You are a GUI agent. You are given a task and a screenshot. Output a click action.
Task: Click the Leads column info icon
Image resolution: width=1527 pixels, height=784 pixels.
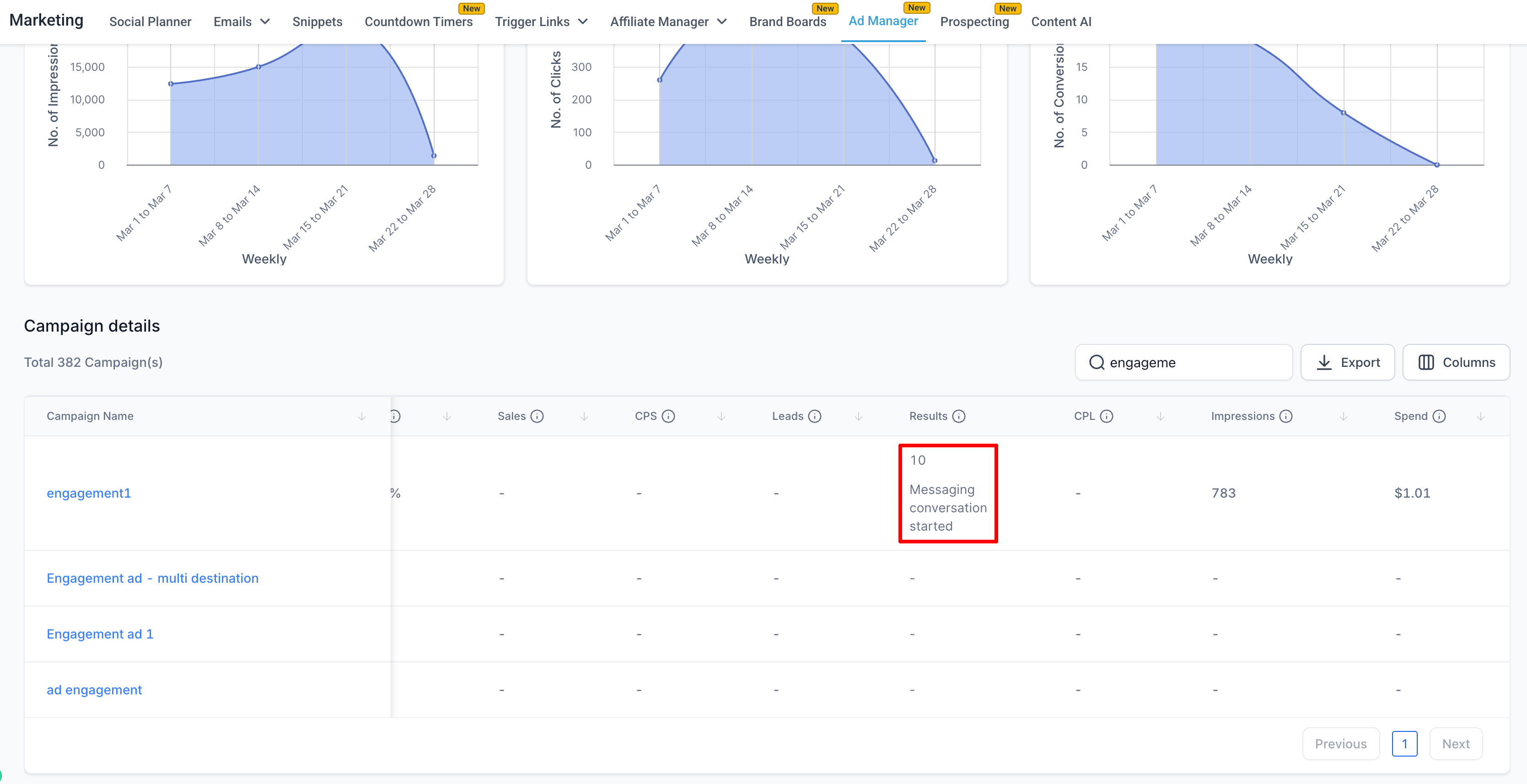(814, 416)
